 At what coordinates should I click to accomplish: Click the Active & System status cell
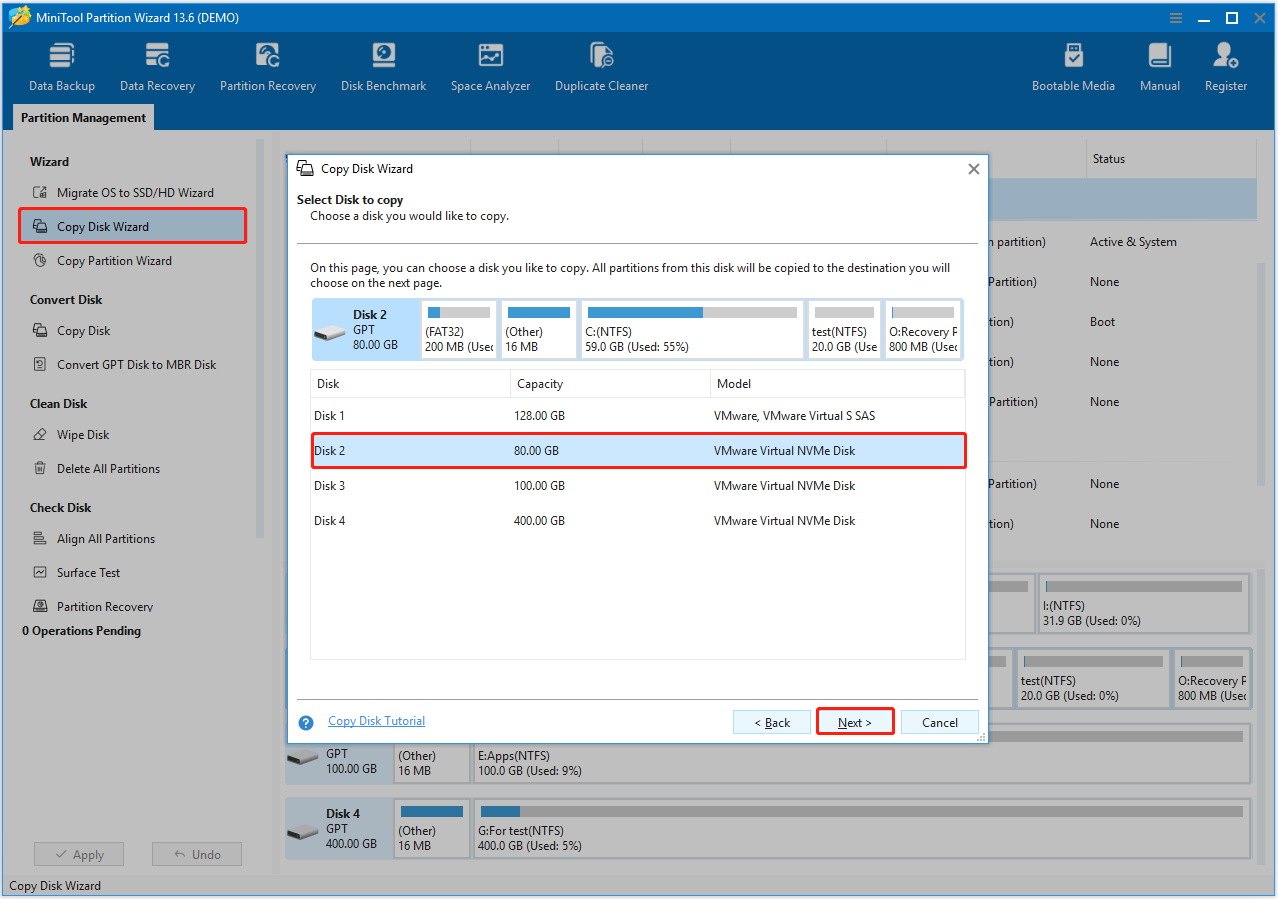tap(1133, 242)
